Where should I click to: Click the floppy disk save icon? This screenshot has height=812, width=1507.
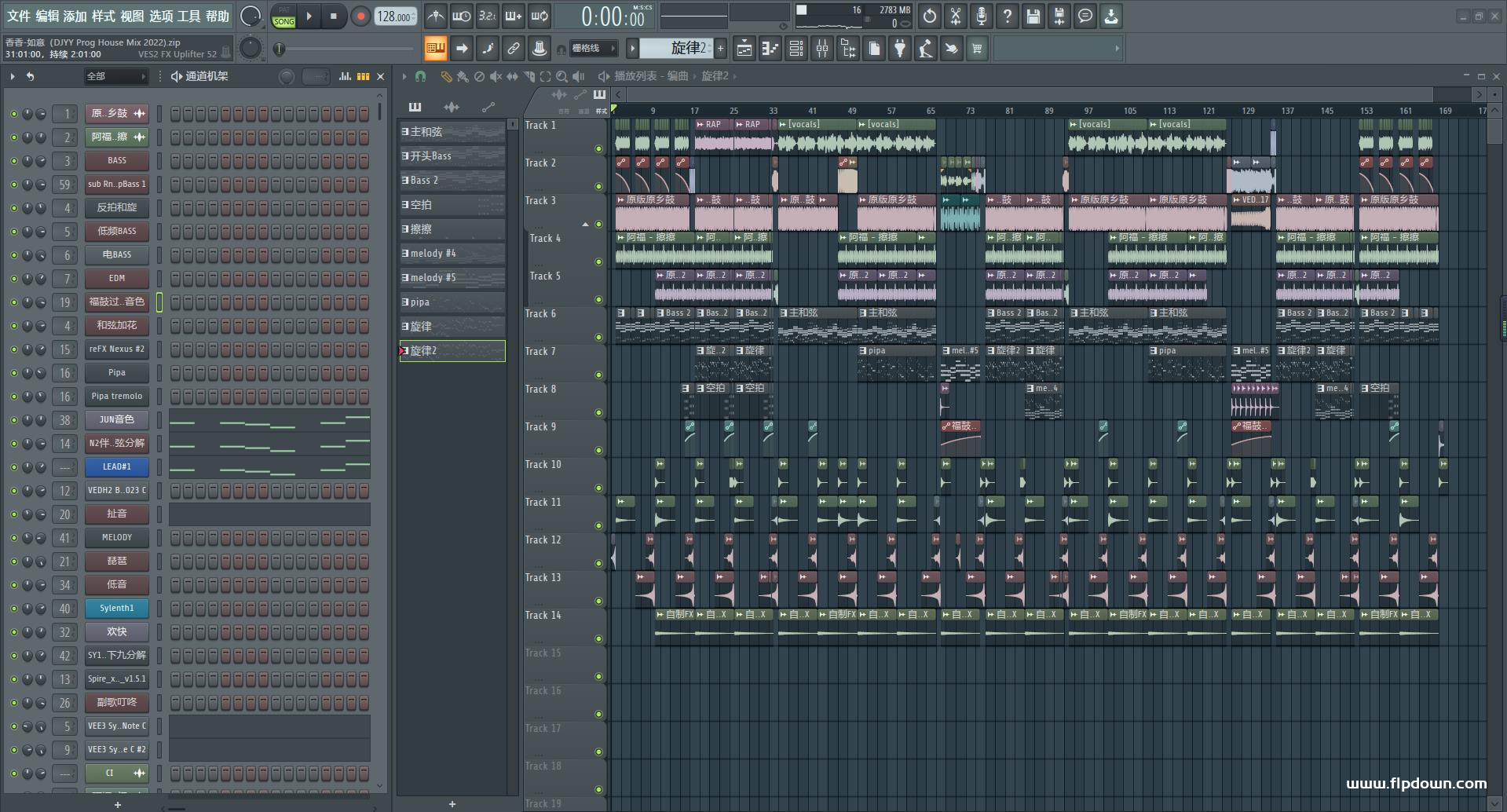(x=1033, y=16)
